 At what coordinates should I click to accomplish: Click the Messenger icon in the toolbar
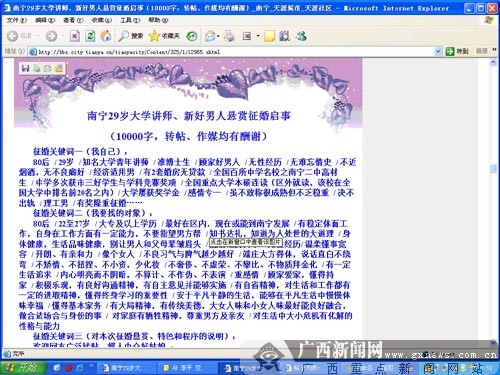[301, 36]
